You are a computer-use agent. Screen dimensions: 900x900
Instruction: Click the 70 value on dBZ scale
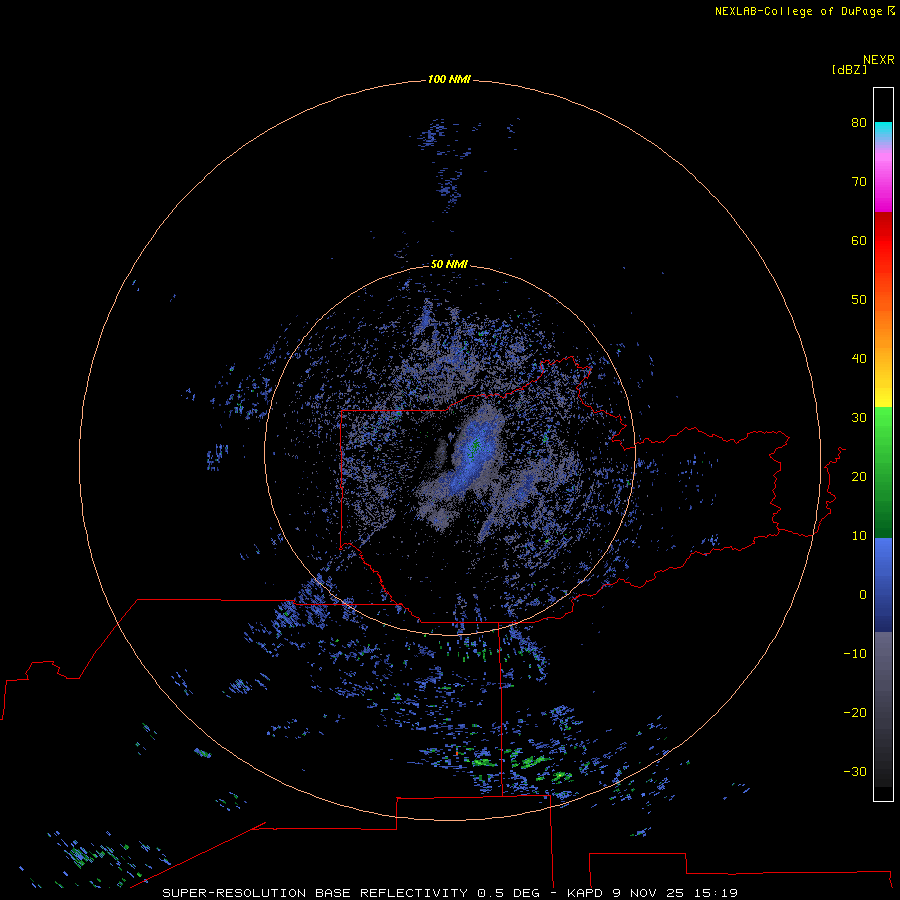[859, 181]
